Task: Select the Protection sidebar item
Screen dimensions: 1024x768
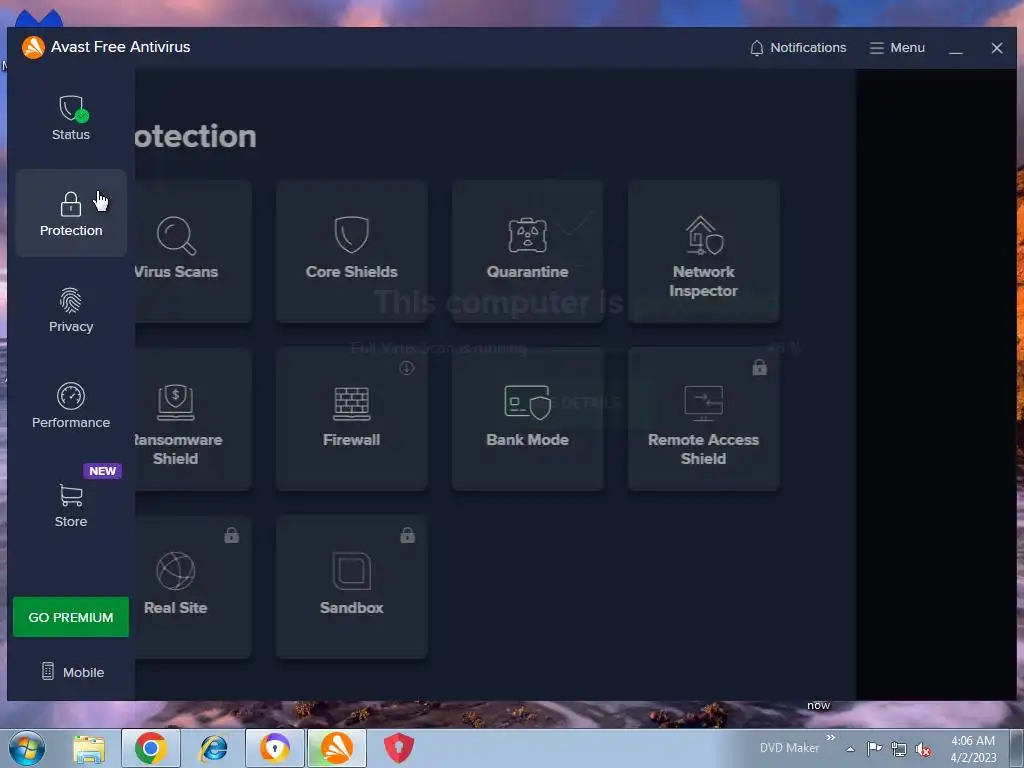Action: (71, 213)
